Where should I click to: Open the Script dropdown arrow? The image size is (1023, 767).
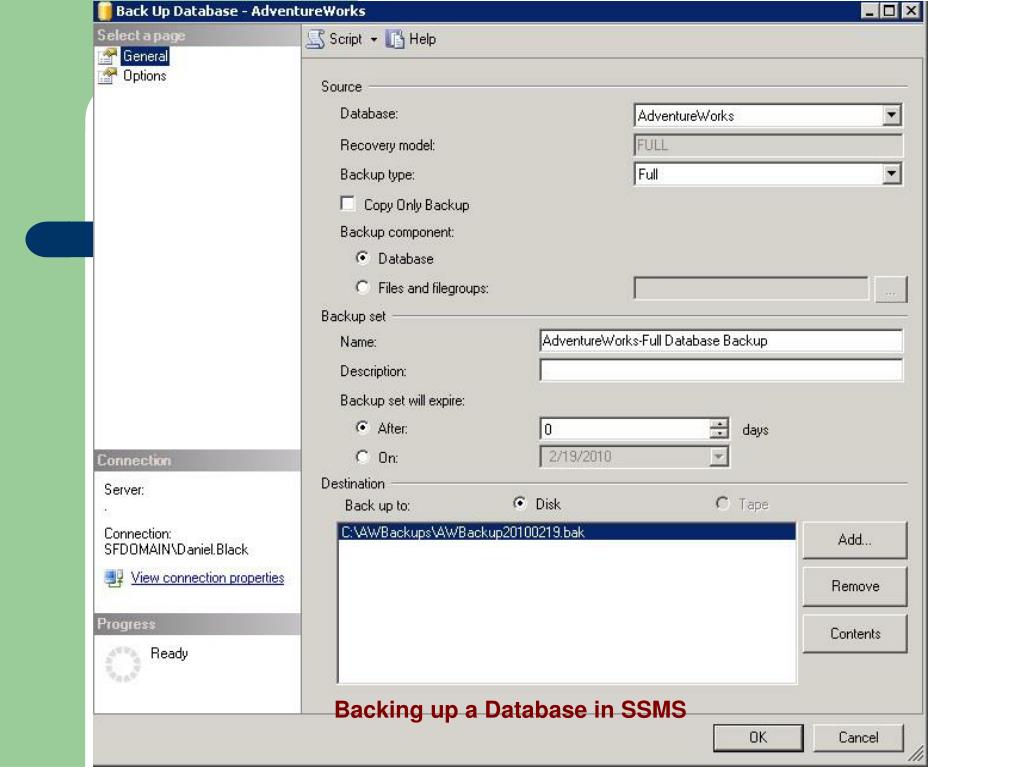[374, 40]
